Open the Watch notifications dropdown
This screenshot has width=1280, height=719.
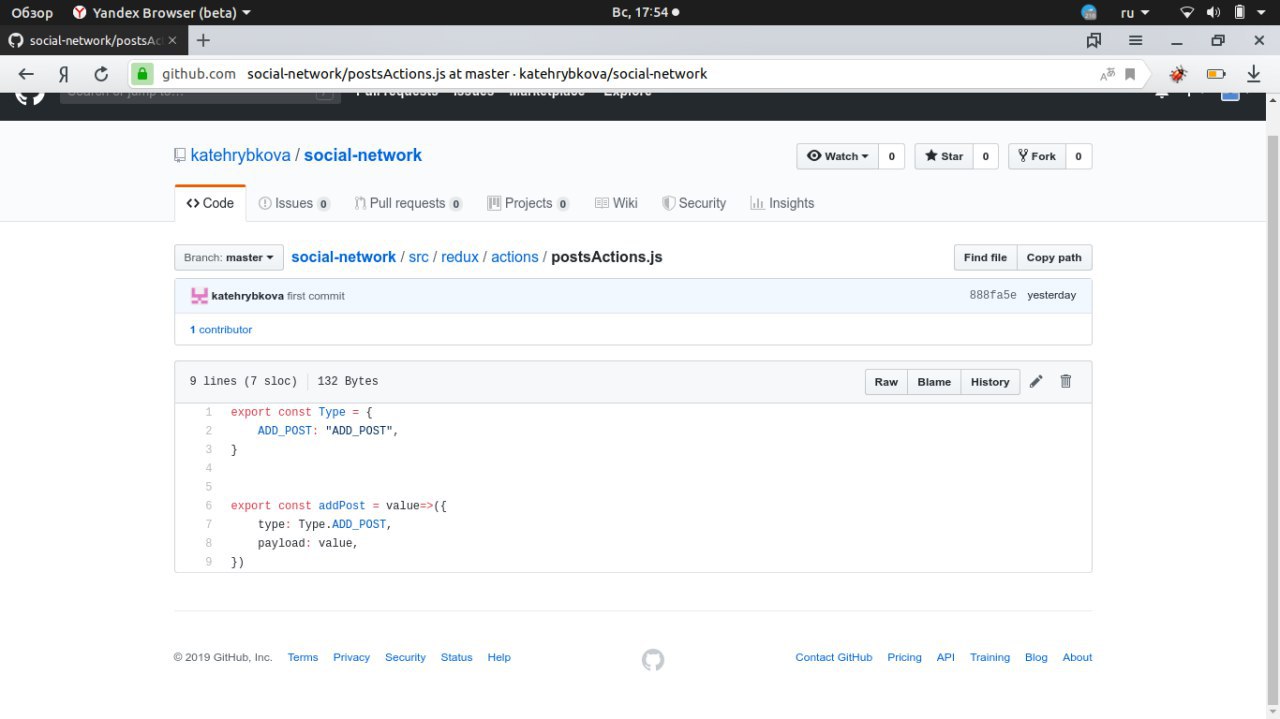click(837, 156)
